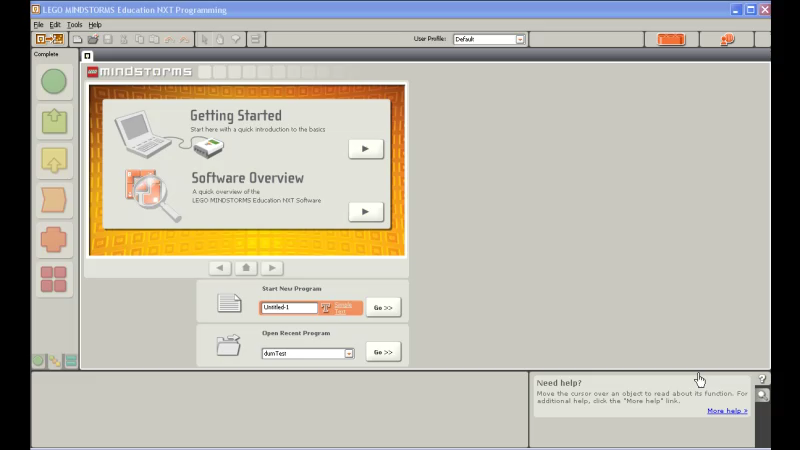Click the open folder arrow icon

pyautogui.click(x=229, y=345)
